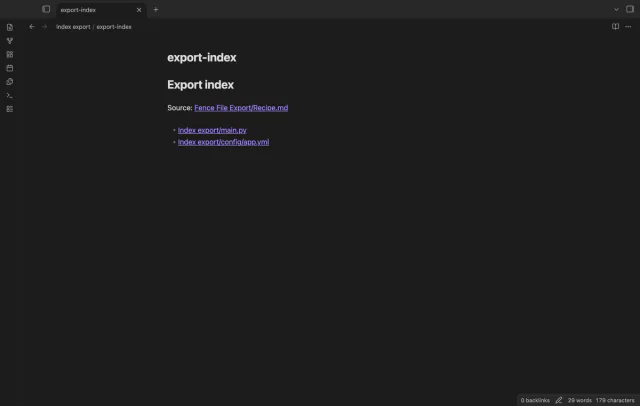Toggle the right sidebar panel icon

click(630, 9)
